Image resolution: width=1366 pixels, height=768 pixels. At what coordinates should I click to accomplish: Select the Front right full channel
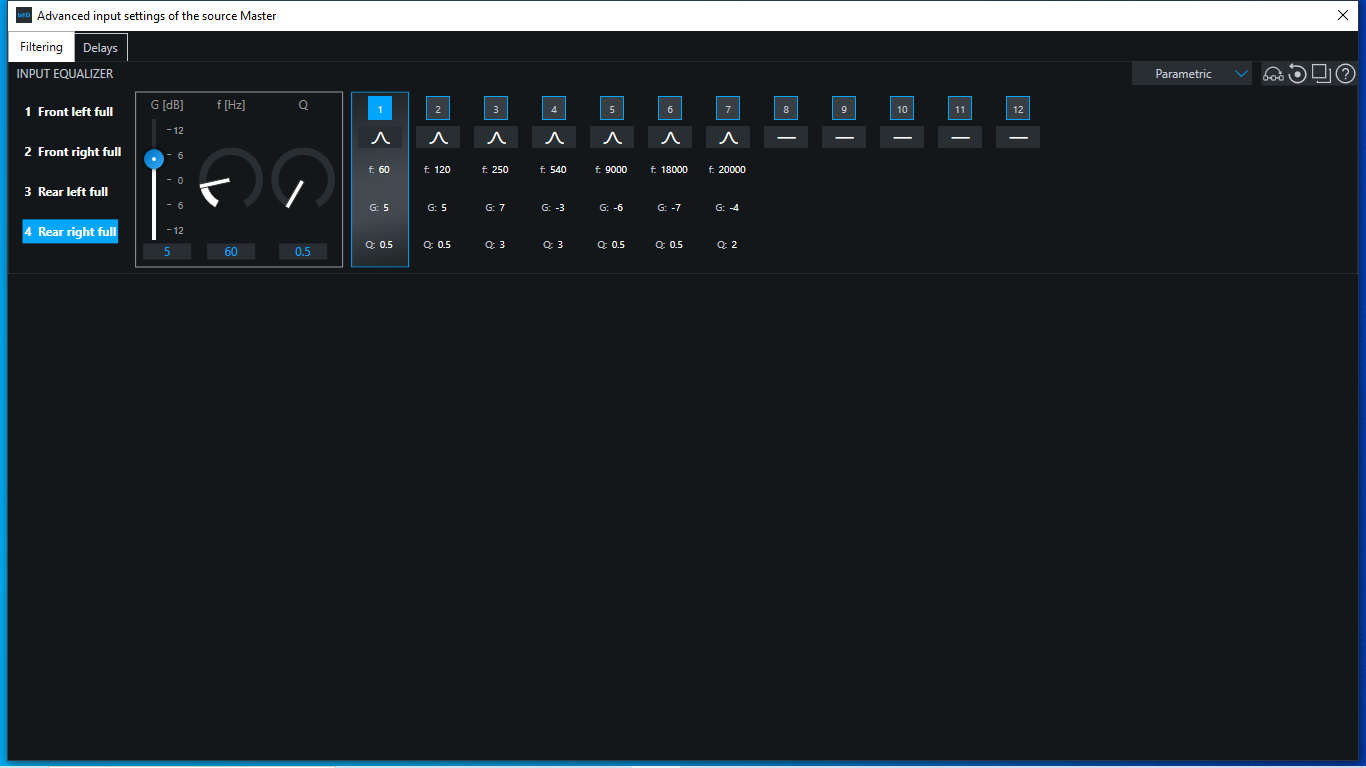pyautogui.click(x=72, y=152)
